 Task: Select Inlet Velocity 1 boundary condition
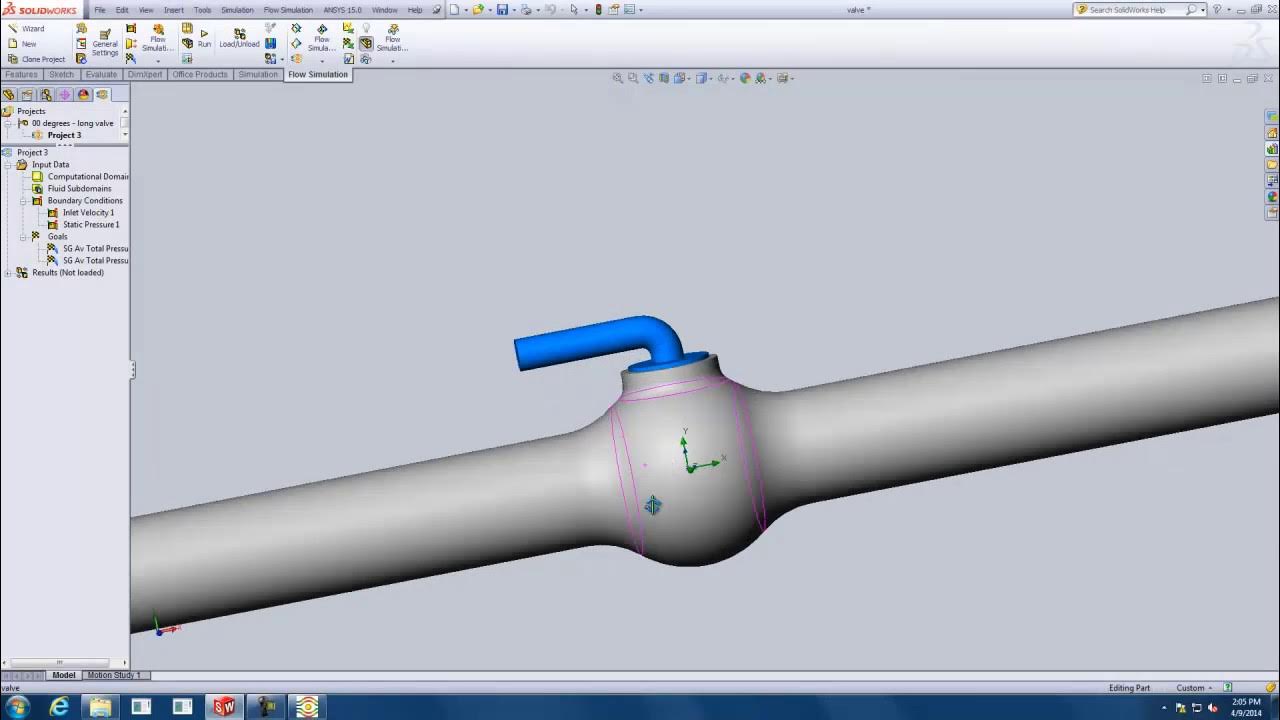tap(88, 212)
